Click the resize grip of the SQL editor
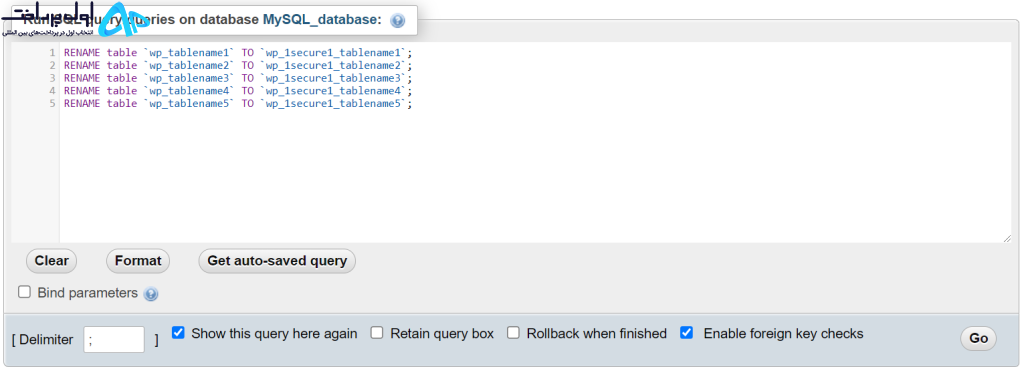 [1007, 238]
